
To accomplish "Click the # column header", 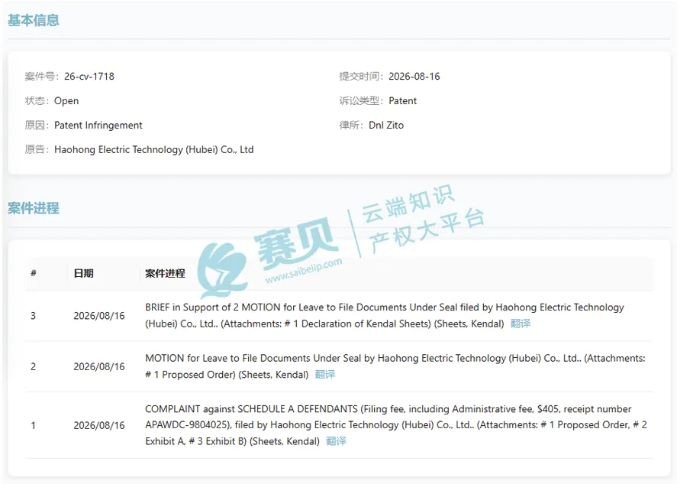I will click(x=33, y=273).
